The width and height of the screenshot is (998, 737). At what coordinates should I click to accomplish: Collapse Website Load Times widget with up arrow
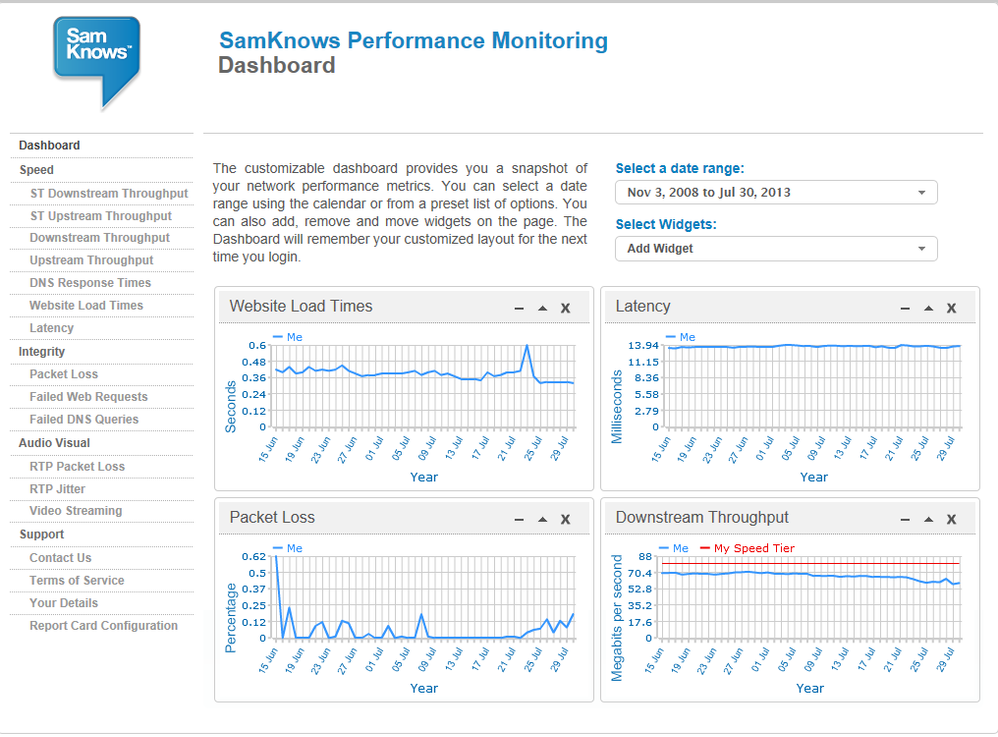542,308
